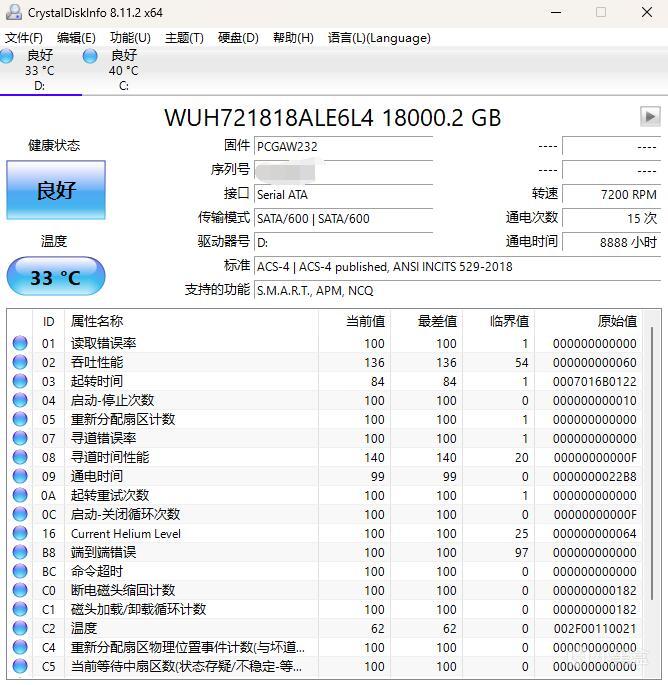The width and height of the screenshot is (668, 685).
Task: Click the CrystalDiskInfo title bar app icon
Action: tap(14, 12)
